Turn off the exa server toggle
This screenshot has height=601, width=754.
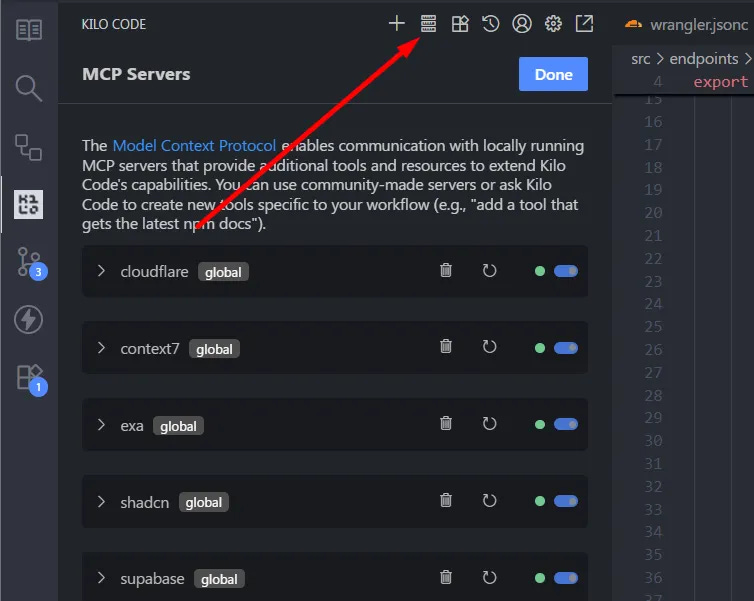[566, 424]
